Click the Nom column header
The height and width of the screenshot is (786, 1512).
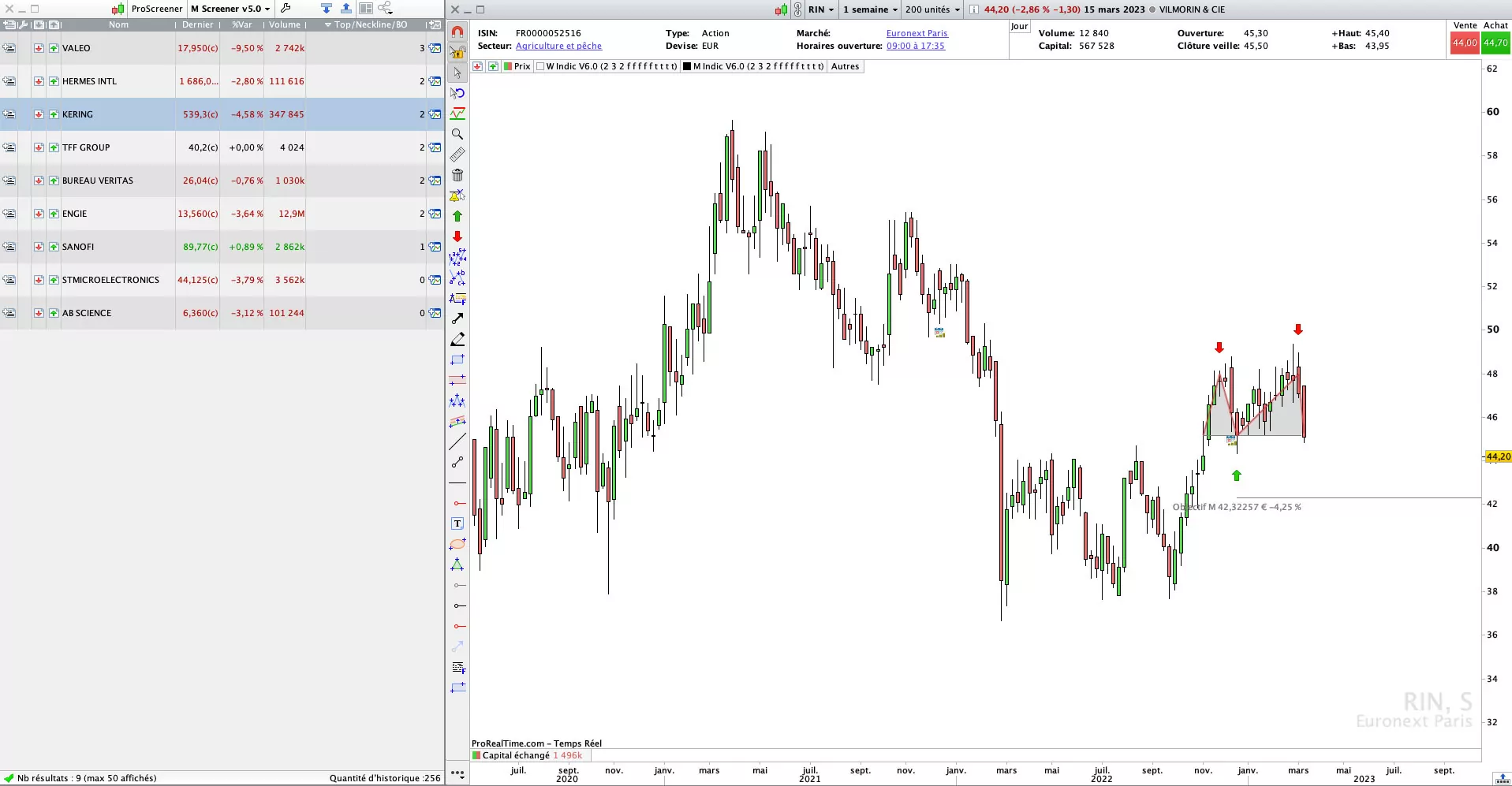click(x=118, y=24)
